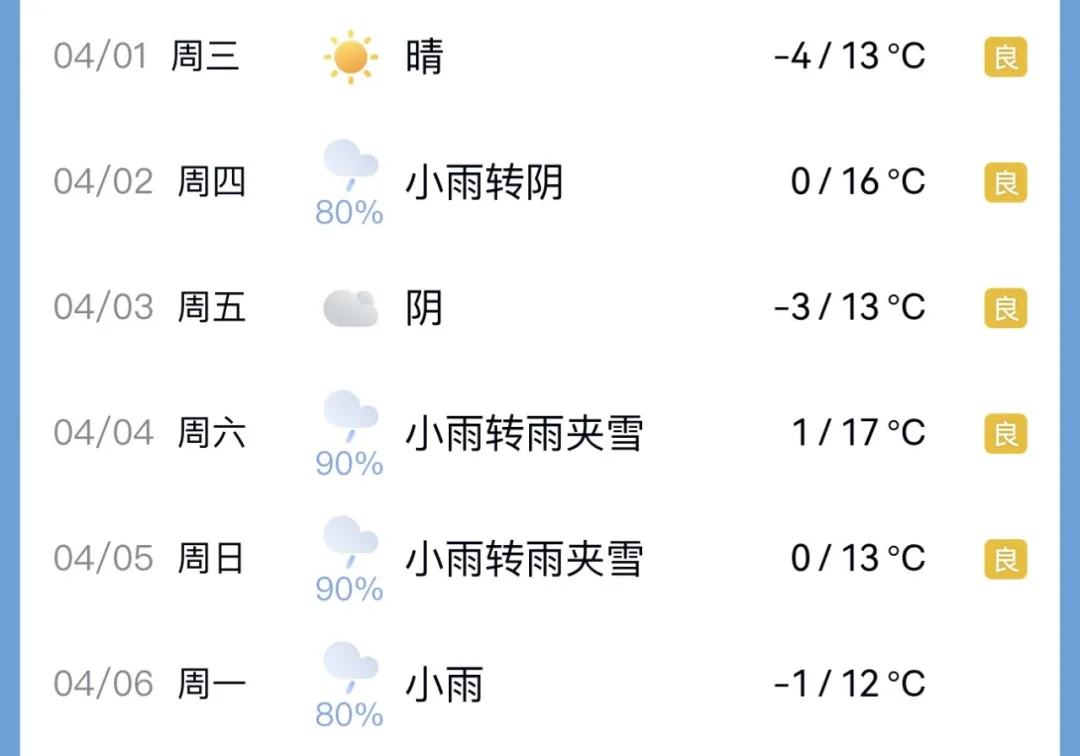
Task: Click the sunny icon for 04/01
Action: [x=351, y=57]
